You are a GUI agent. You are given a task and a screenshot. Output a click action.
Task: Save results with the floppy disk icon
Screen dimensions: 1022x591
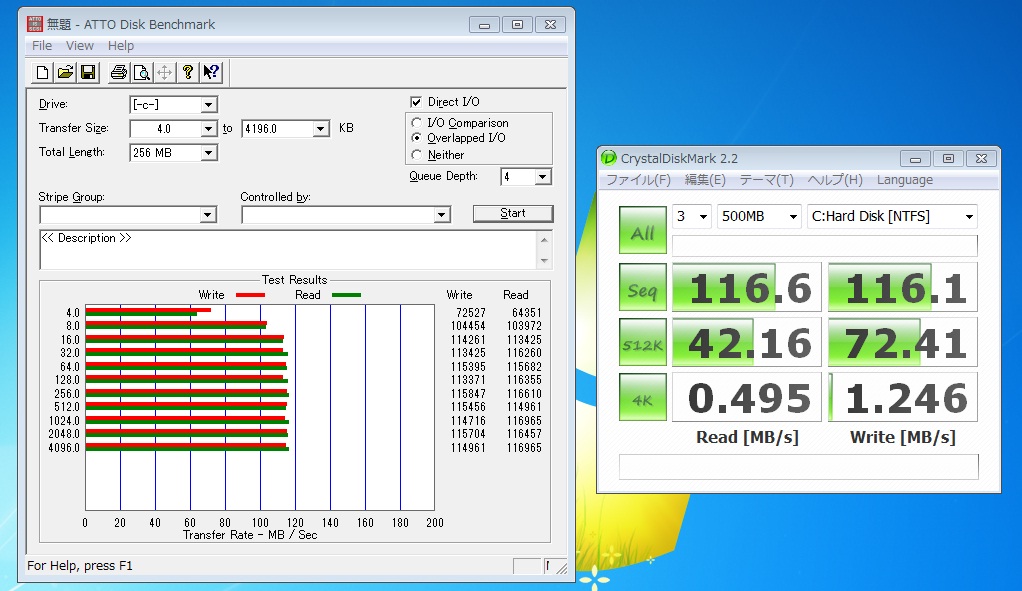coord(88,72)
